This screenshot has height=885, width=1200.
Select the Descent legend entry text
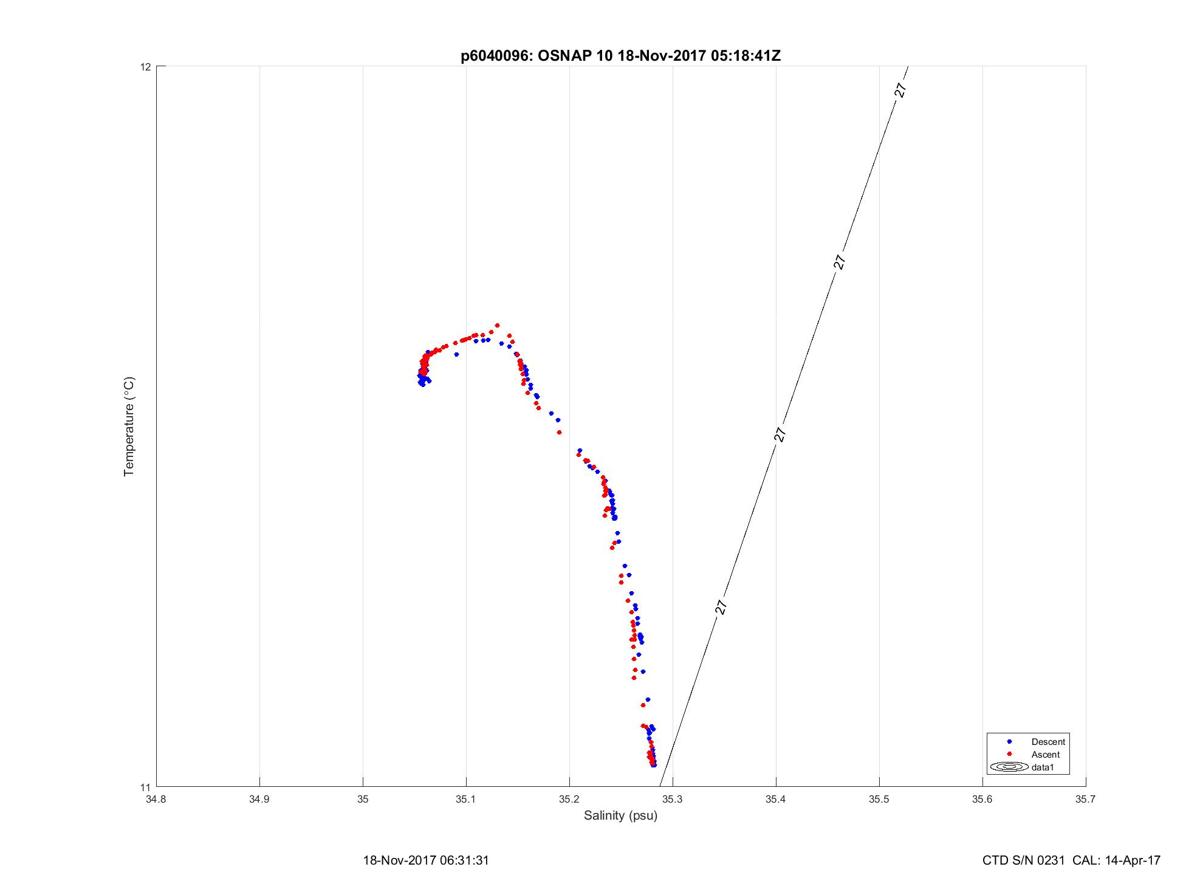[1049, 742]
